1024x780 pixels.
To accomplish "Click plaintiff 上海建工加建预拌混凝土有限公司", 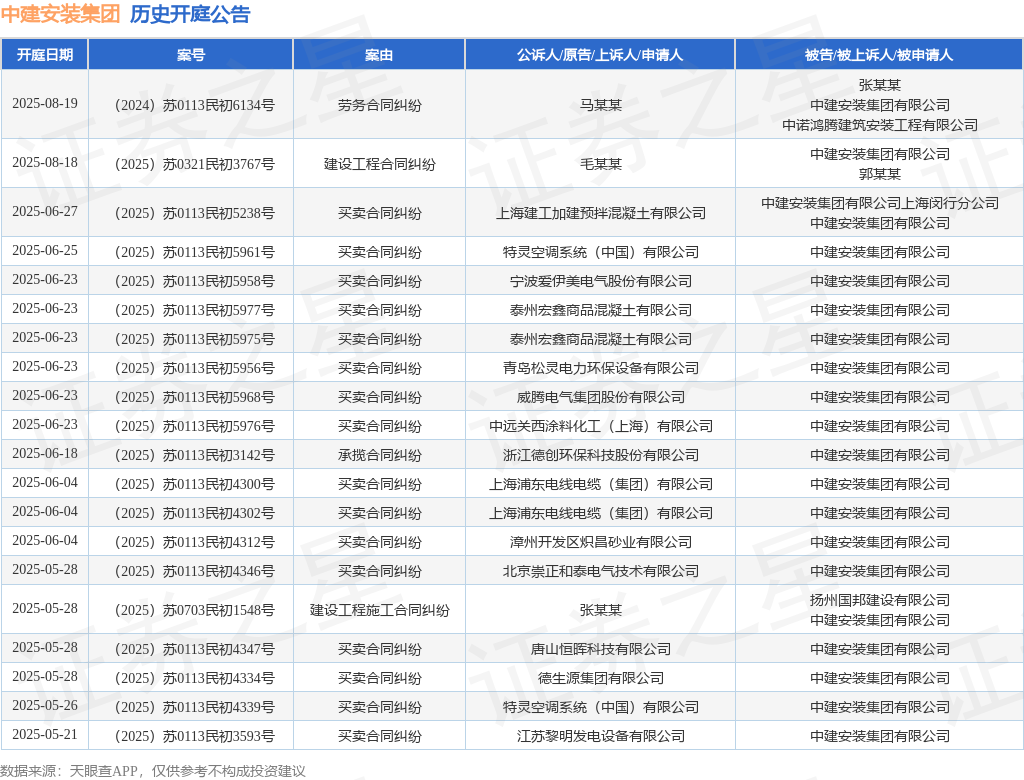I will tap(601, 213).
